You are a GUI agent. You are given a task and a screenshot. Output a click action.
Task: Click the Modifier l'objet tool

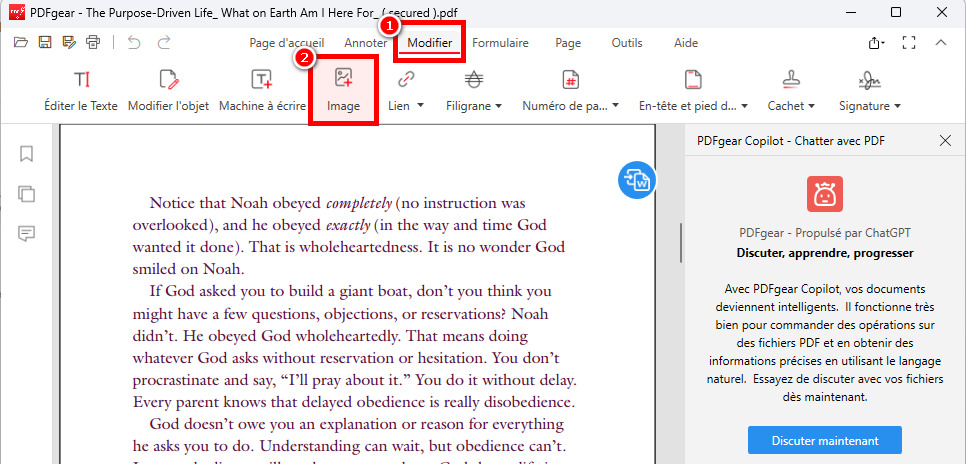[x=168, y=90]
